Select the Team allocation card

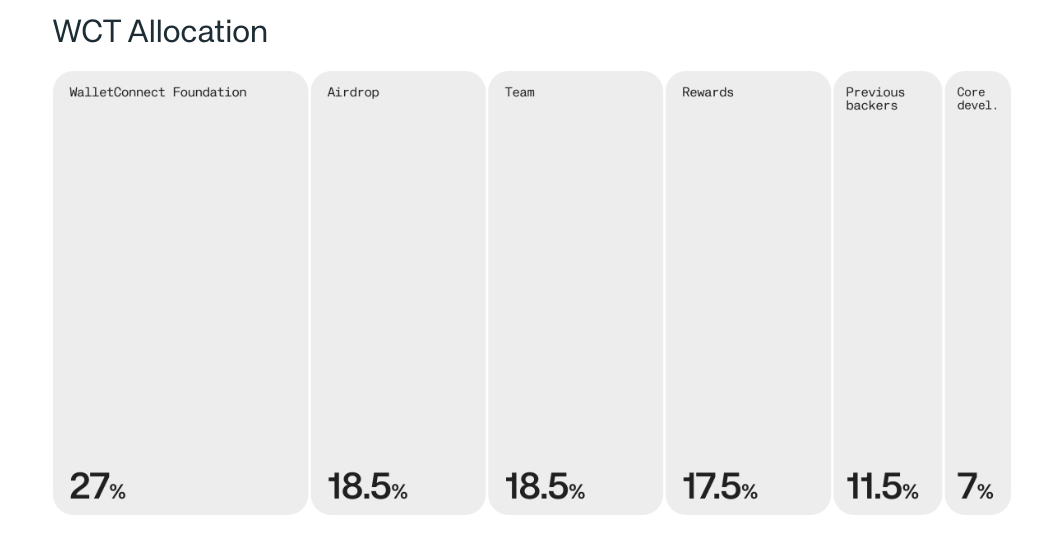pyautogui.click(x=576, y=293)
